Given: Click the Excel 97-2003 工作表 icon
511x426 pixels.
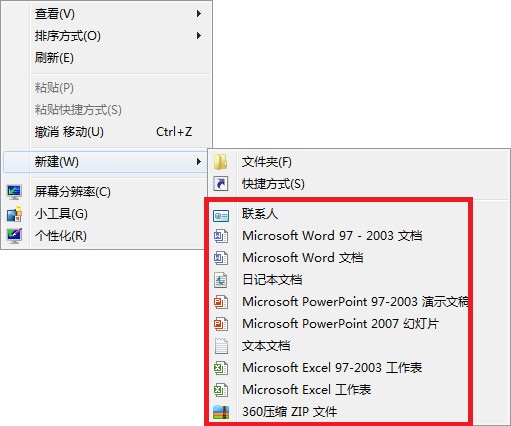Looking at the screenshot, I should [221, 368].
